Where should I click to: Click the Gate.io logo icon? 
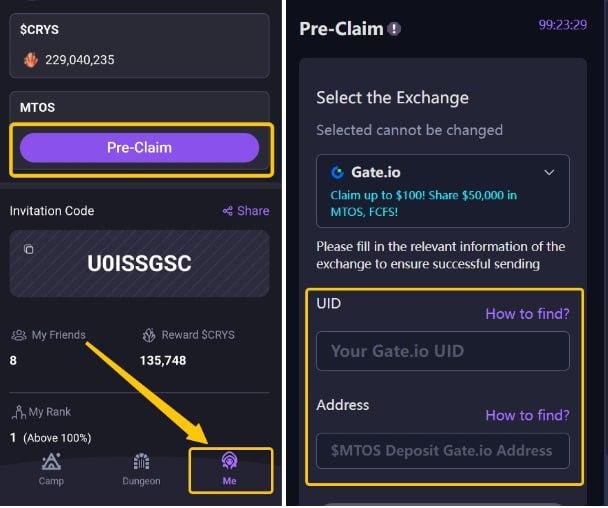pyautogui.click(x=338, y=172)
